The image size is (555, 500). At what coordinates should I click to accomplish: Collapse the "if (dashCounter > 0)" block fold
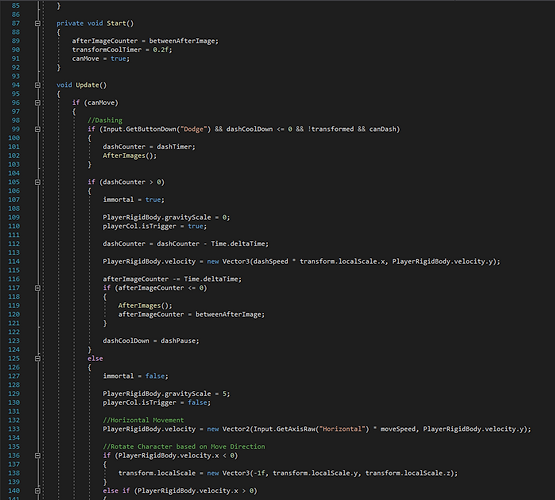click(x=38, y=182)
